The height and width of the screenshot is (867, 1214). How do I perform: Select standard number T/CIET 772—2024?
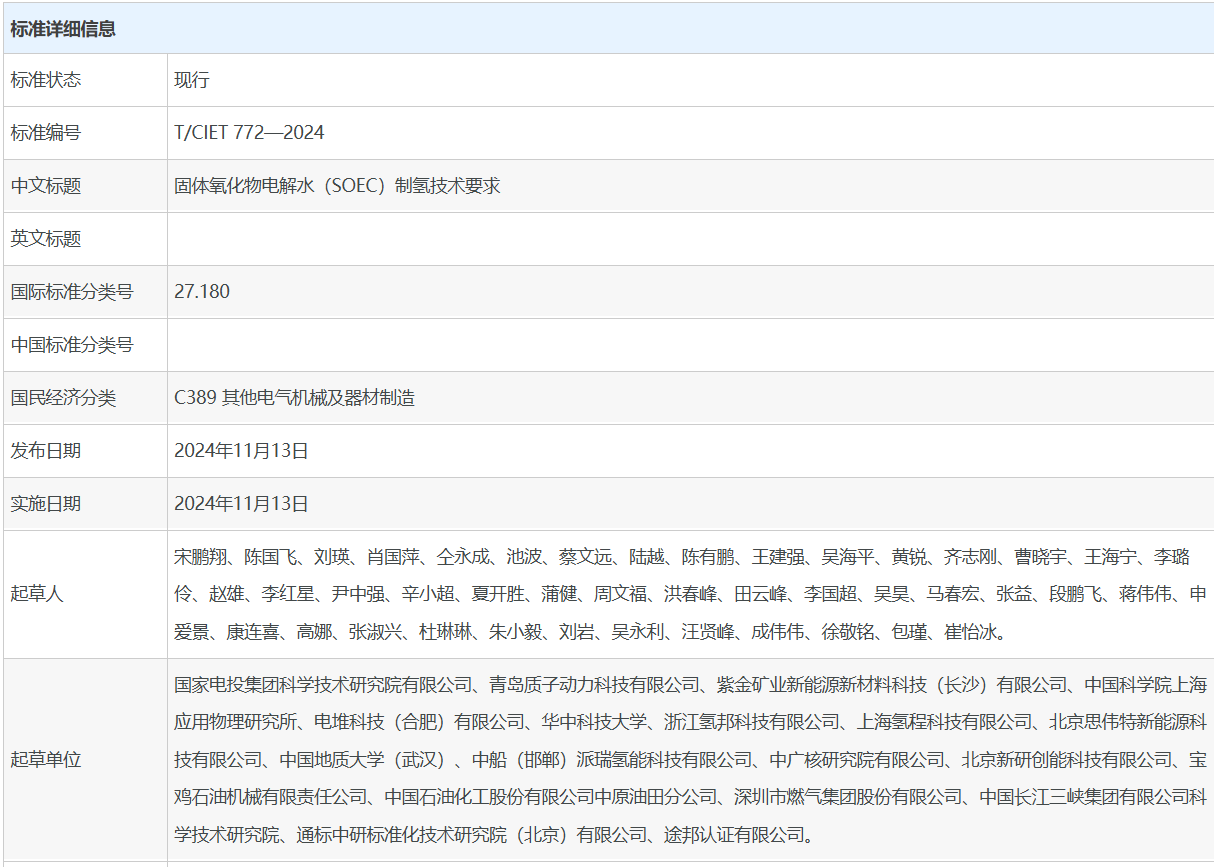(249, 133)
